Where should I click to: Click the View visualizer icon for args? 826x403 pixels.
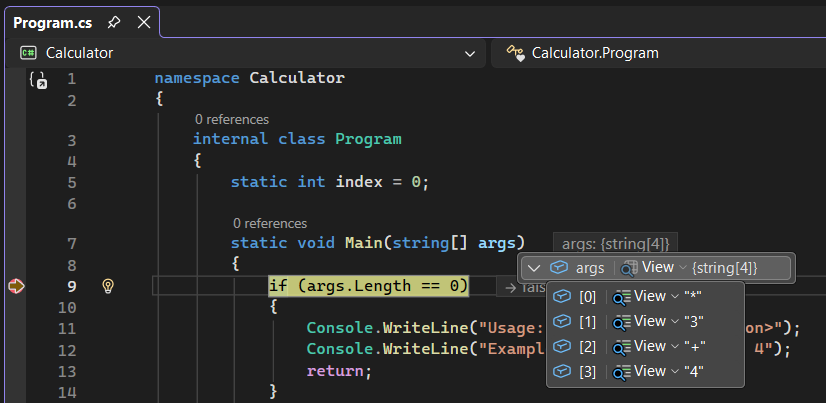pos(630,268)
